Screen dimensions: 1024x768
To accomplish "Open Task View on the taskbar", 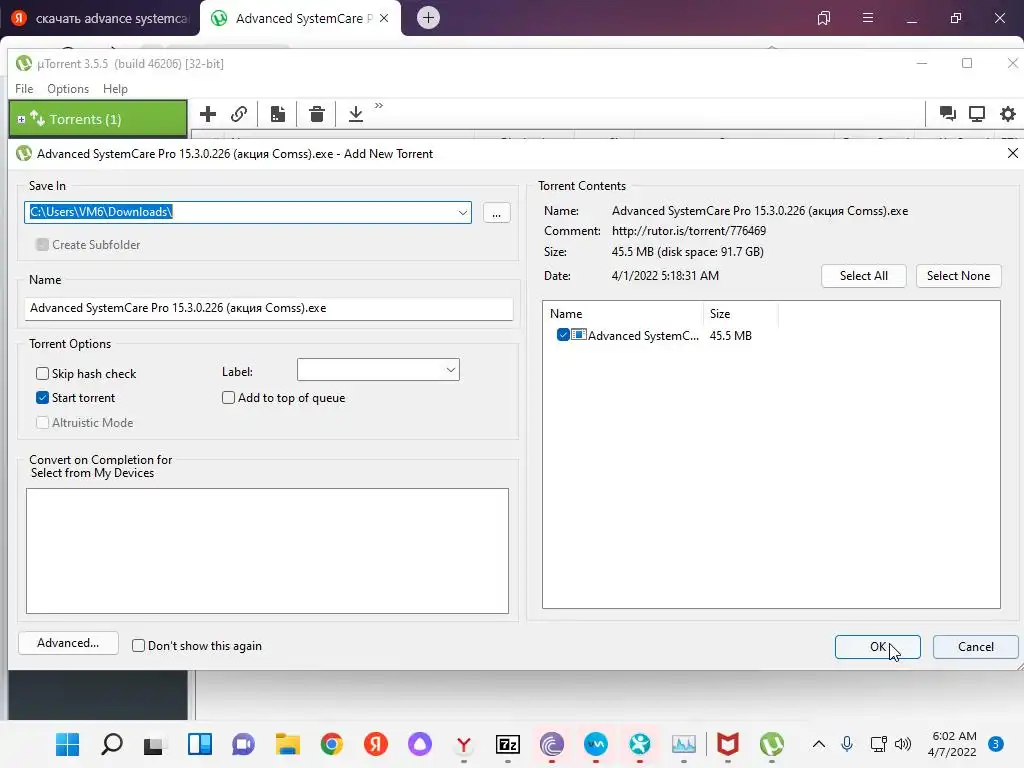I will 154,744.
